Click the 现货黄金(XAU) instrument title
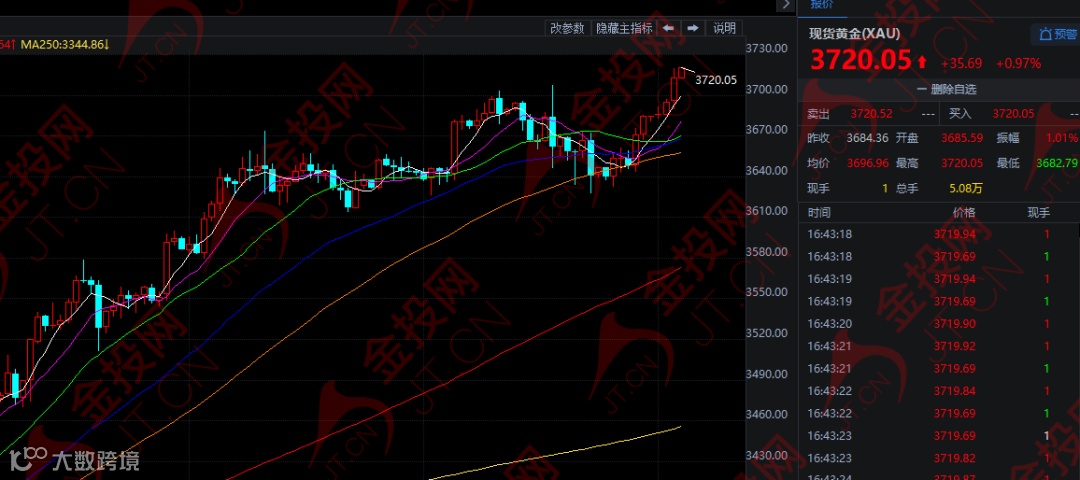 pos(854,33)
